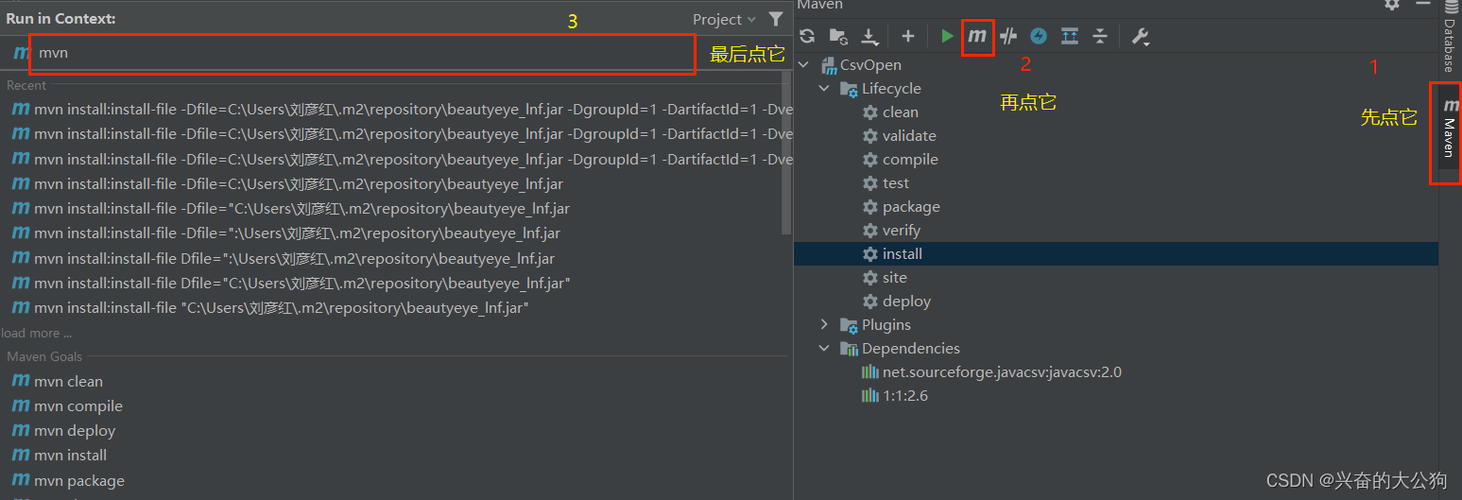This screenshot has height=500, width=1462.
Task: Run Maven build with green play icon
Action: pos(947,37)
